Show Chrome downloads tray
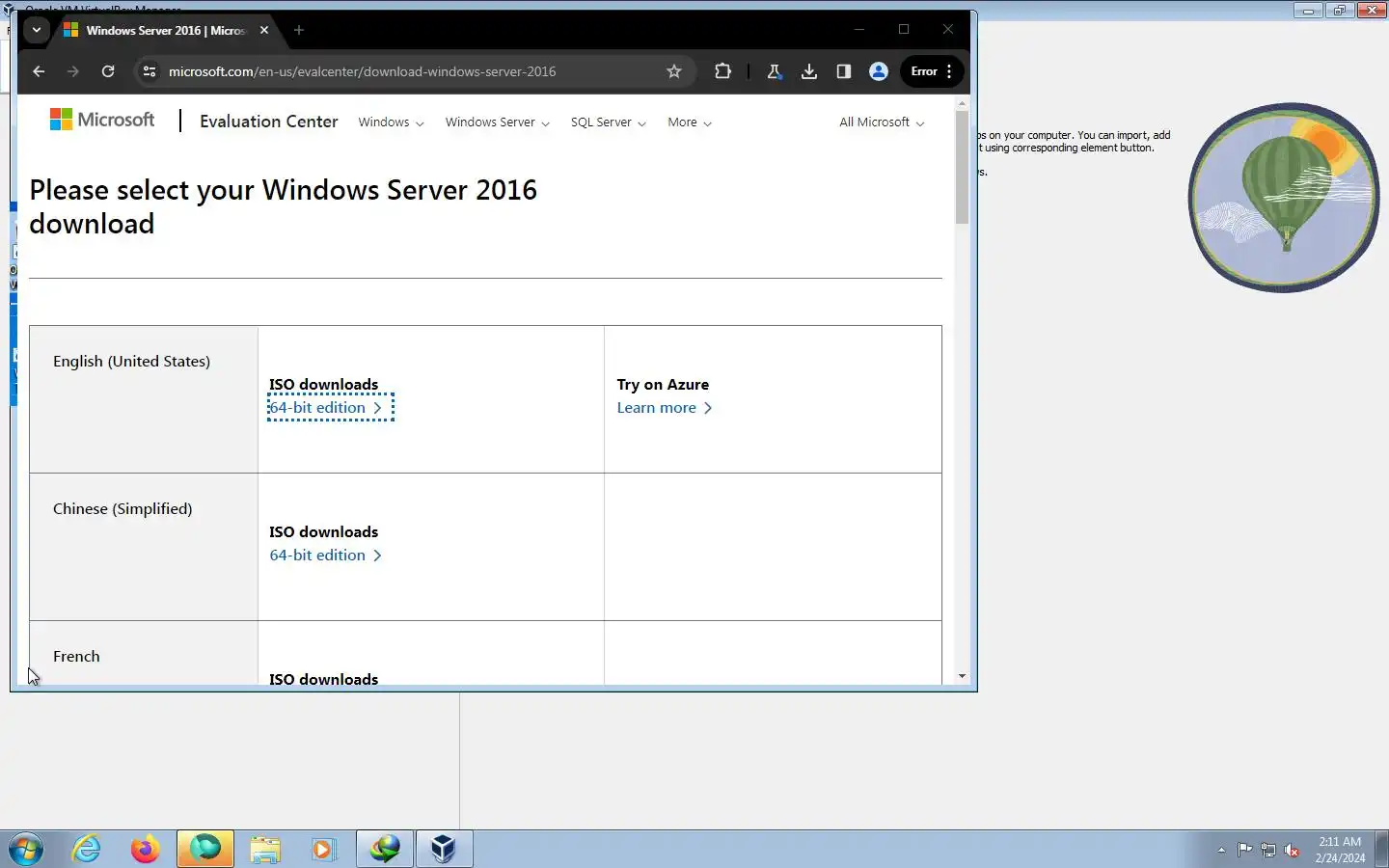This screenshot has height=868, width=1389. click(x=809, y=71)
